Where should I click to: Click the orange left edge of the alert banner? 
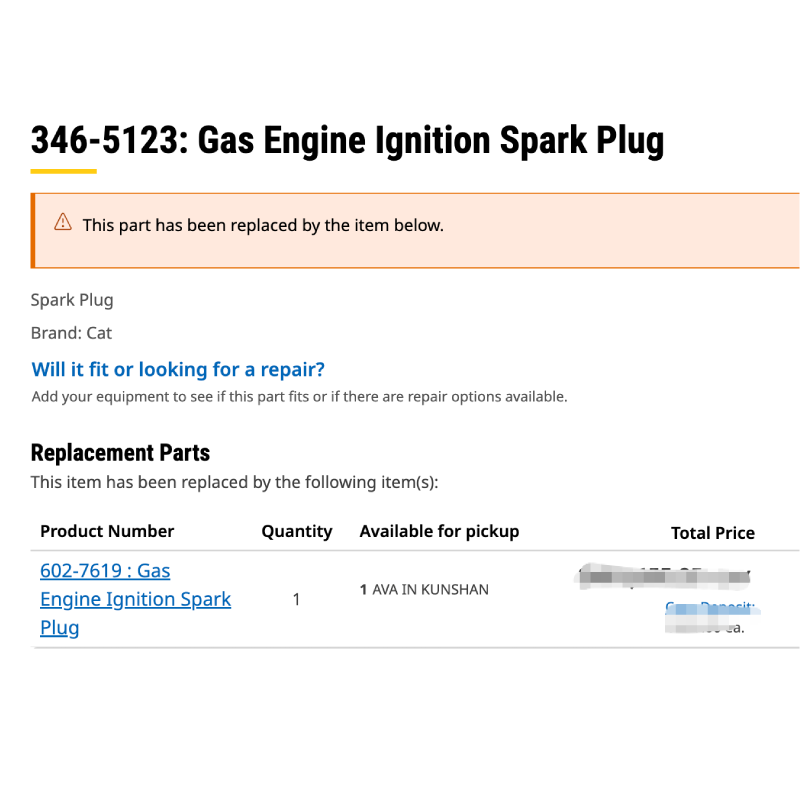pos(33,231)
